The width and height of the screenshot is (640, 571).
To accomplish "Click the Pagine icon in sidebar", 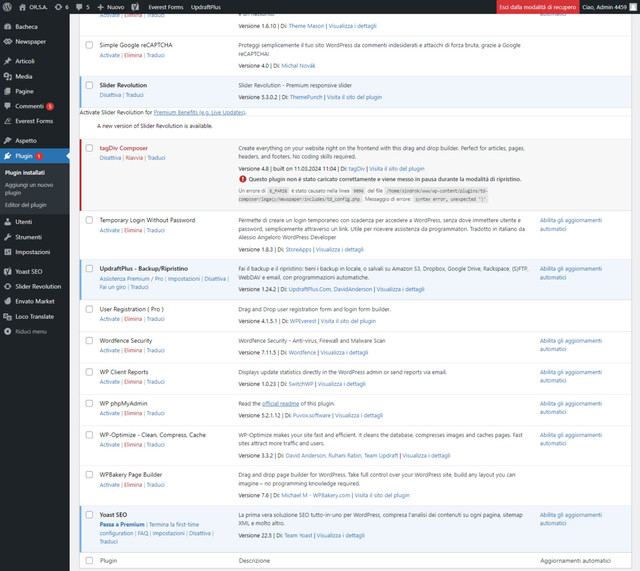I will click(x=8, y=91).
